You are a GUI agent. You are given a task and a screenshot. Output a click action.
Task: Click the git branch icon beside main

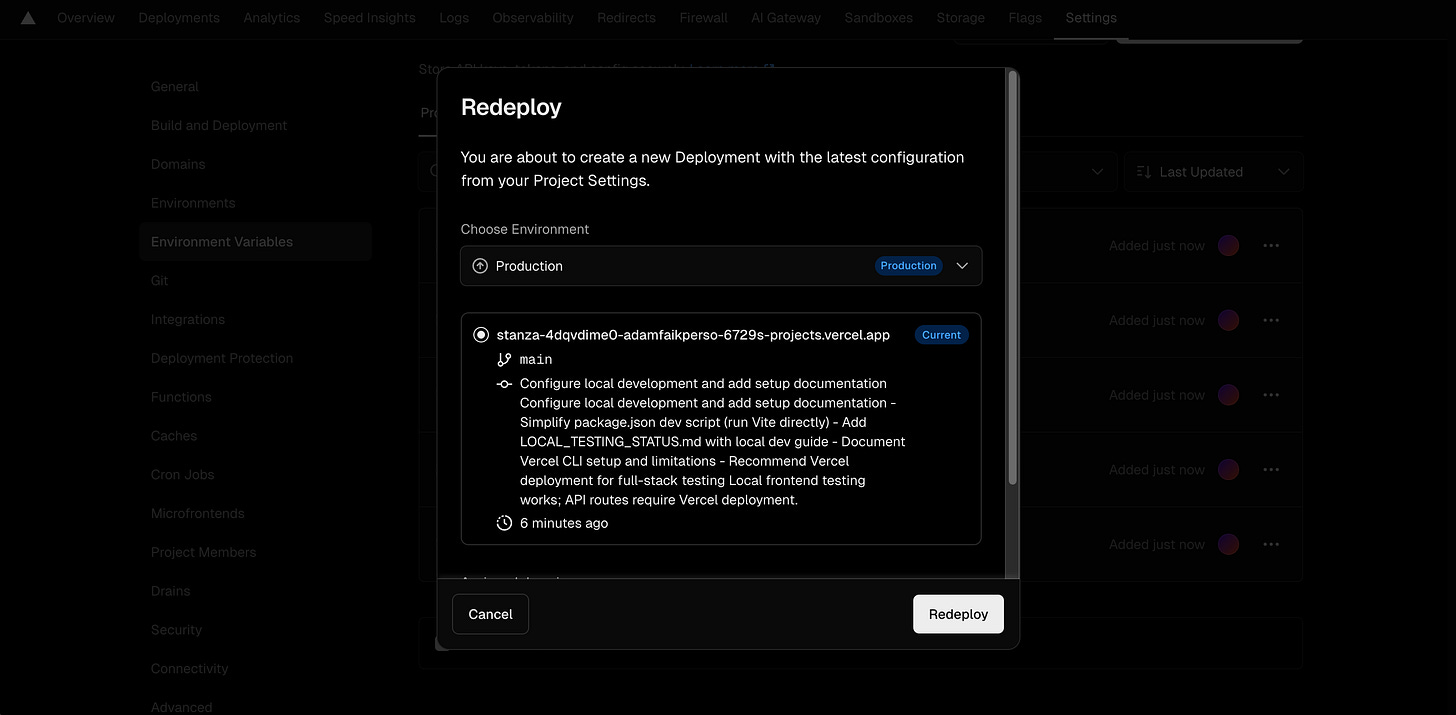pos(503,358)
